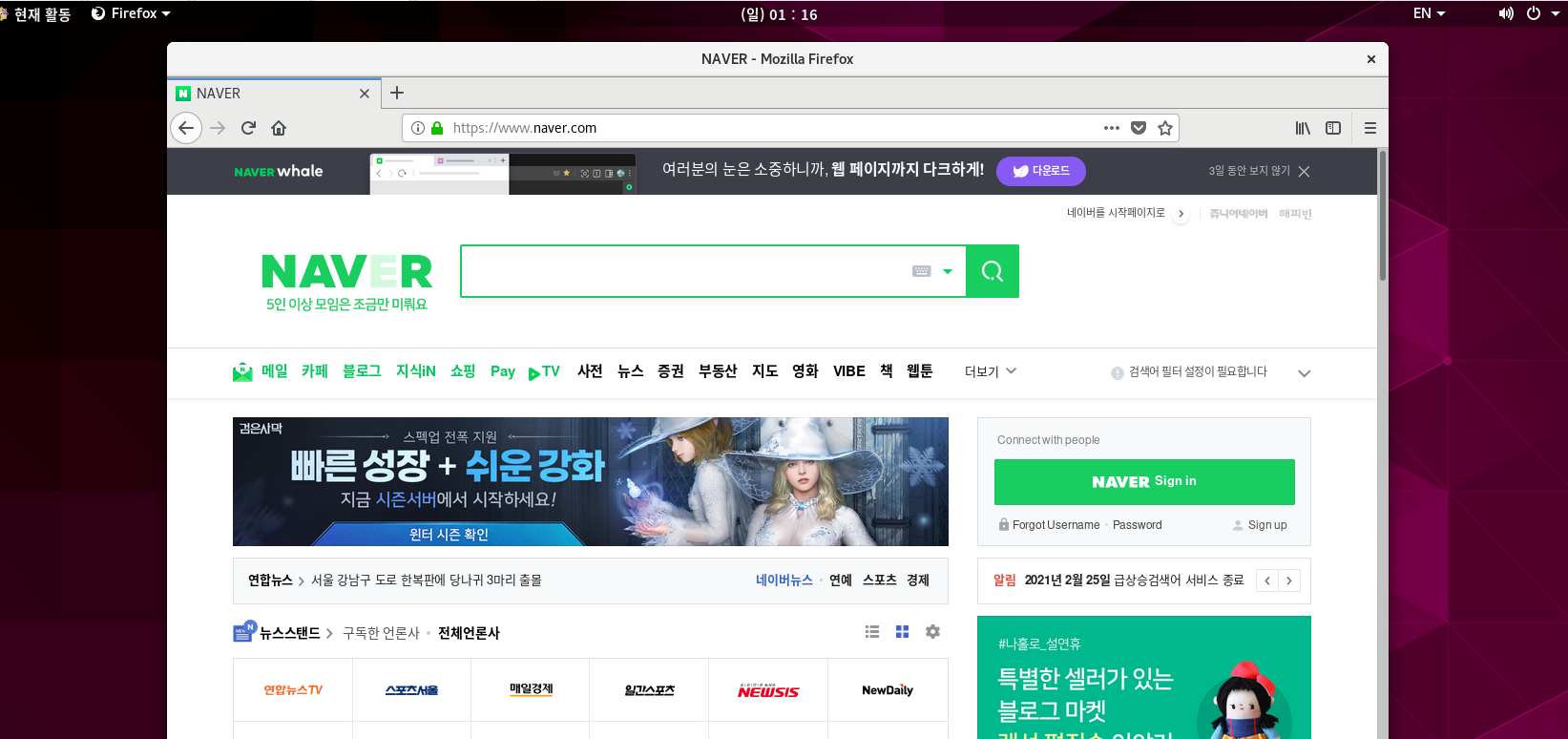The width and height of the screenshot is (1568, 739).
Task: Switch newsstand to grid view icon
Action: tap(903, 632)
